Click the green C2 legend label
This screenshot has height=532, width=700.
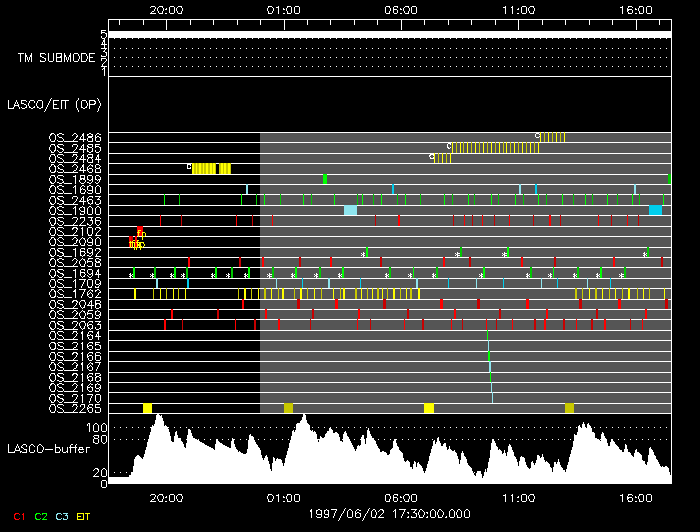41,517
